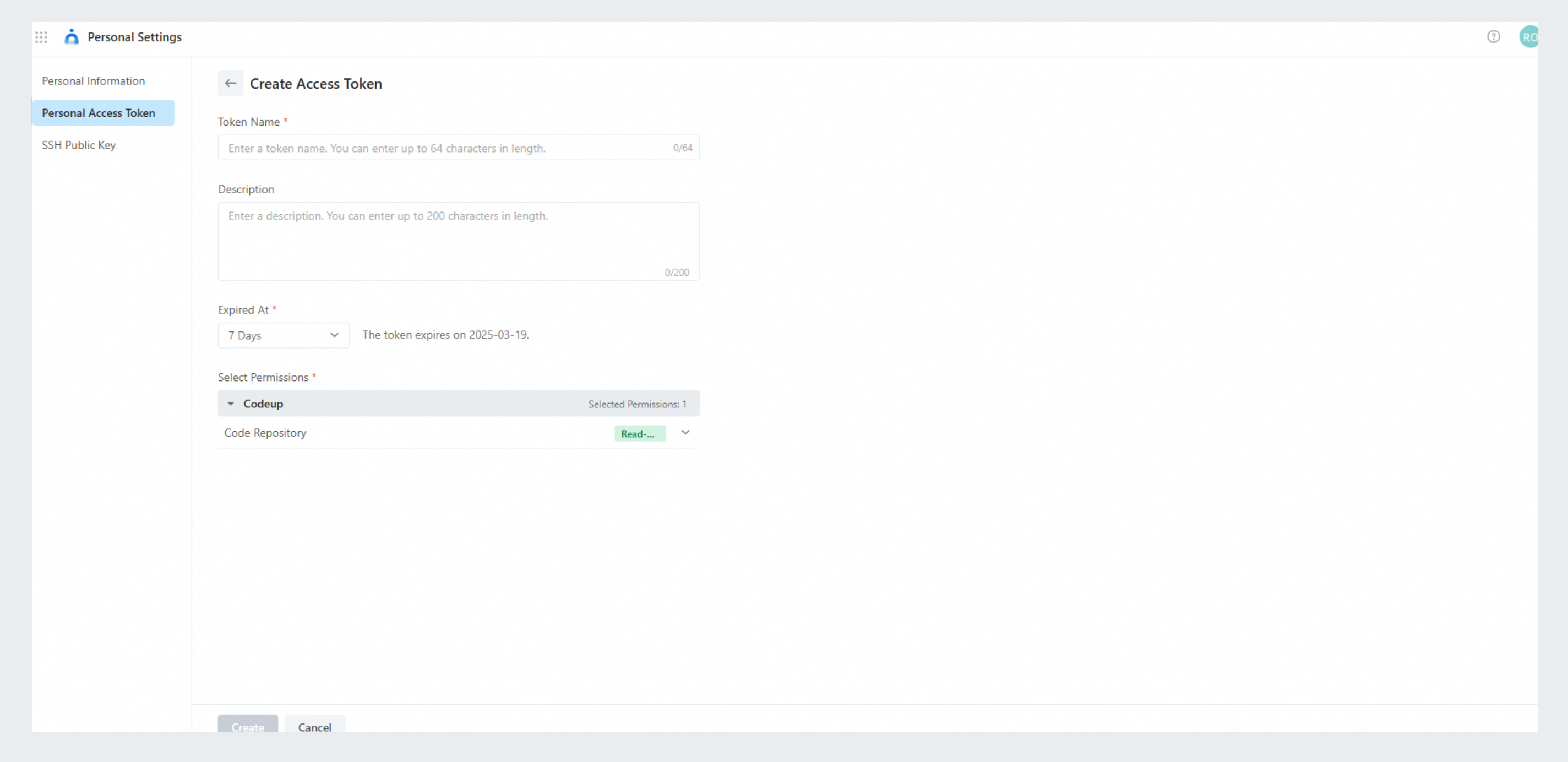
Task: Click the Selected Permissions: 1 text
Action: (x=636, y=404)
